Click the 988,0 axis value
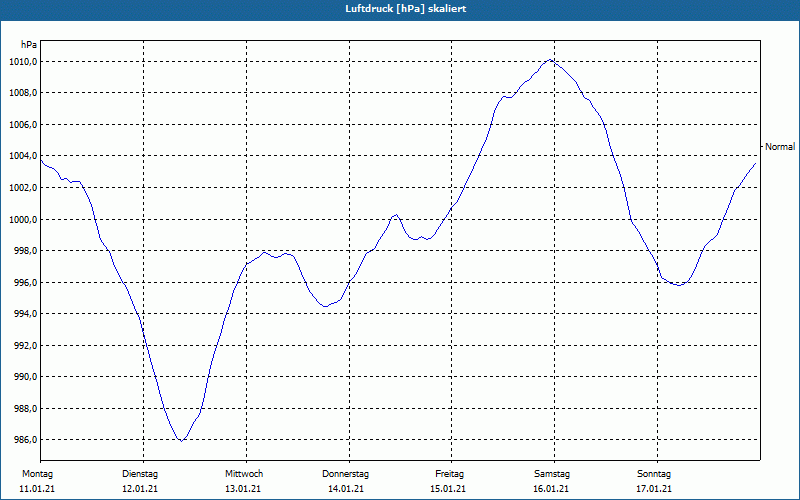The width and height of the screenshot is (800, 500). (x=24, y=408)
